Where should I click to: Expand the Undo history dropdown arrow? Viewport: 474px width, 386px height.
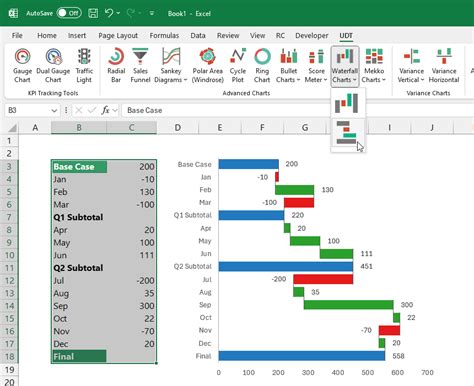[x=118, y=13]
